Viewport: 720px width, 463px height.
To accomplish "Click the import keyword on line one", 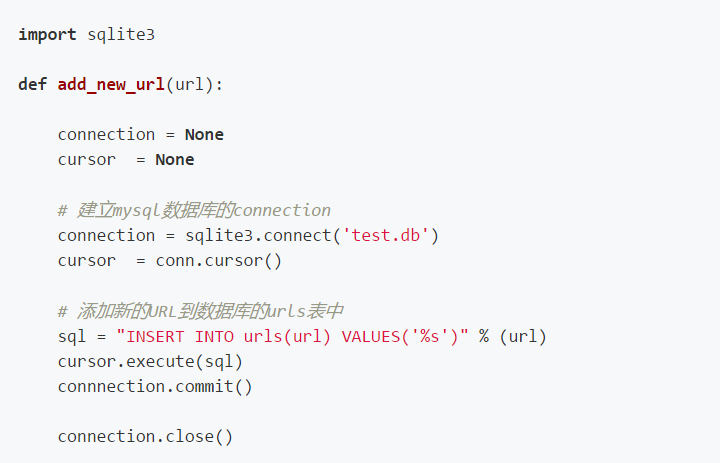I will point(47,35).
